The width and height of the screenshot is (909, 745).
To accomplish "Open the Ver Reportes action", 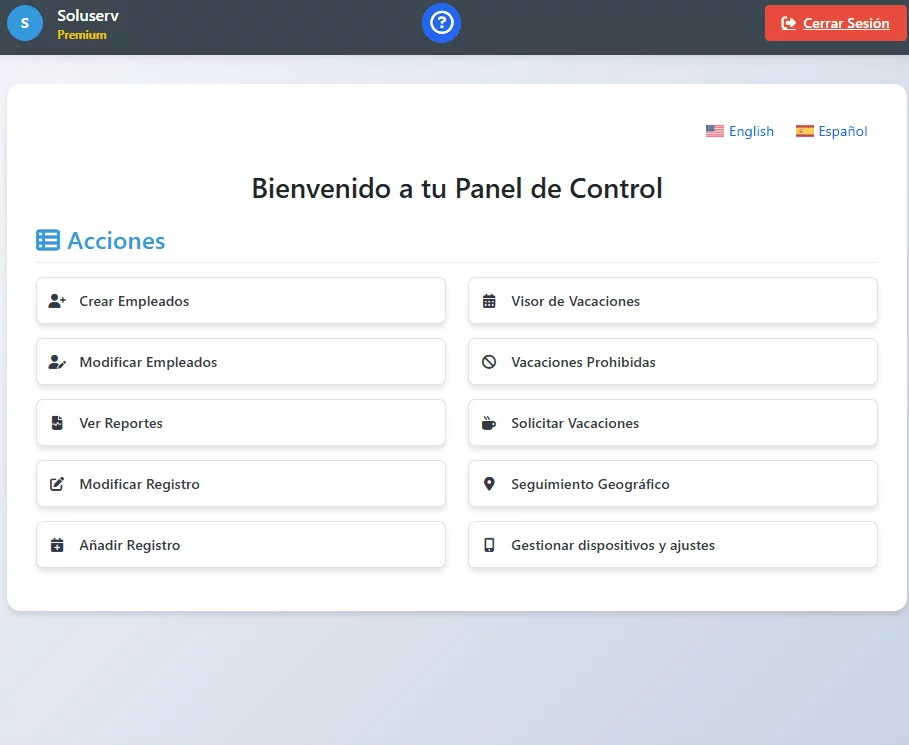I will coord(240,423).
